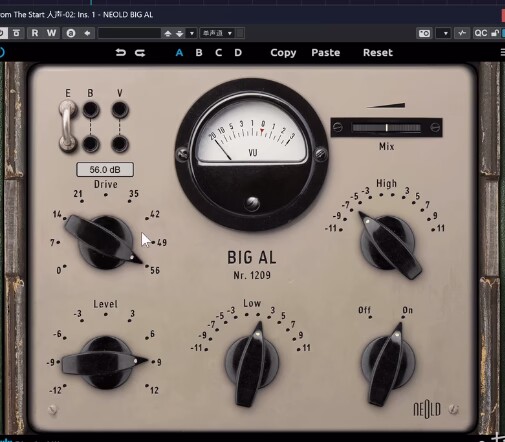Viewport: 505px width, 442px height.
Task: Click the Copy button
Action: click(283, 53)
